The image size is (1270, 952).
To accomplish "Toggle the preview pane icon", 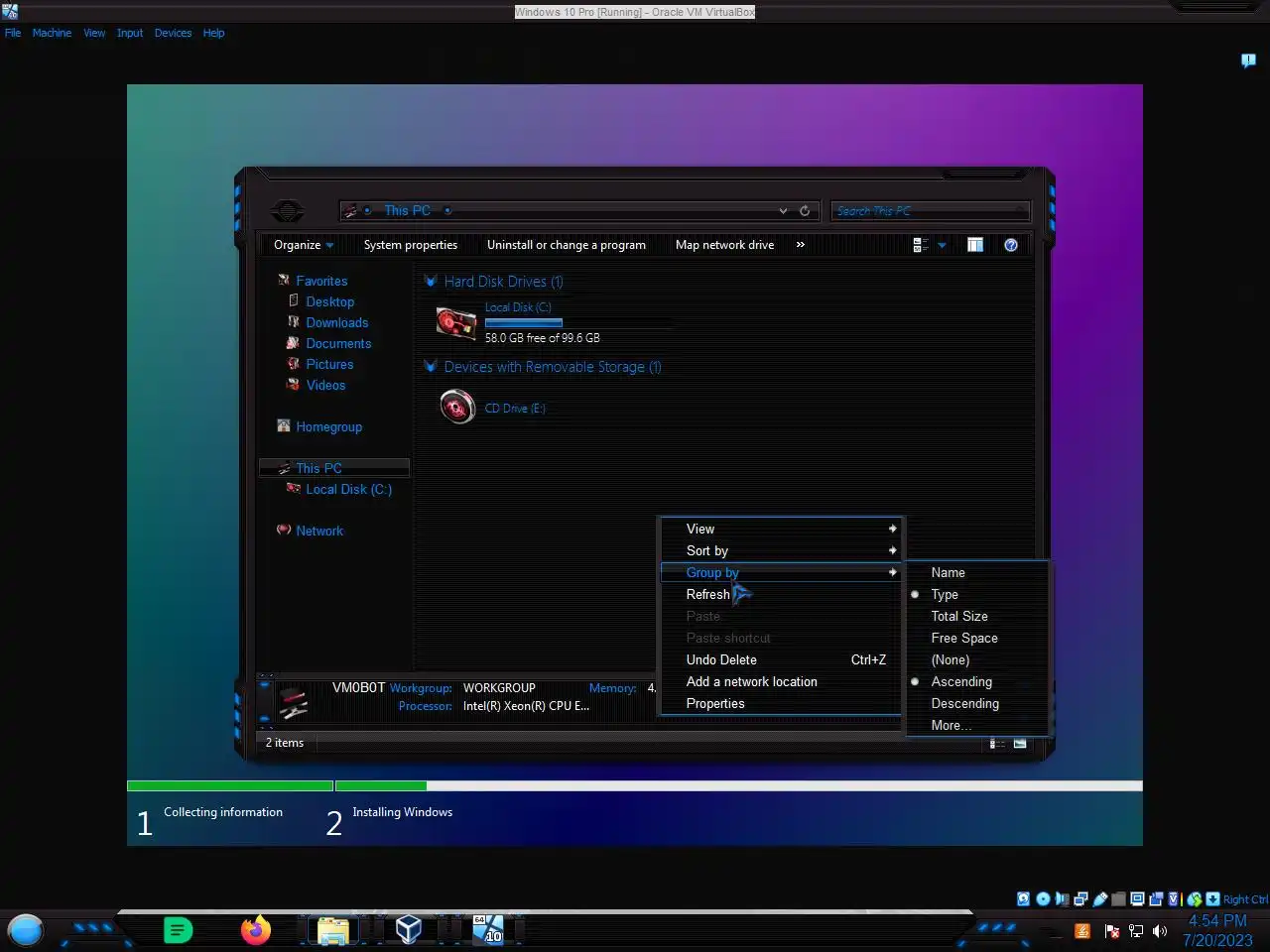I will click(975, 245).
